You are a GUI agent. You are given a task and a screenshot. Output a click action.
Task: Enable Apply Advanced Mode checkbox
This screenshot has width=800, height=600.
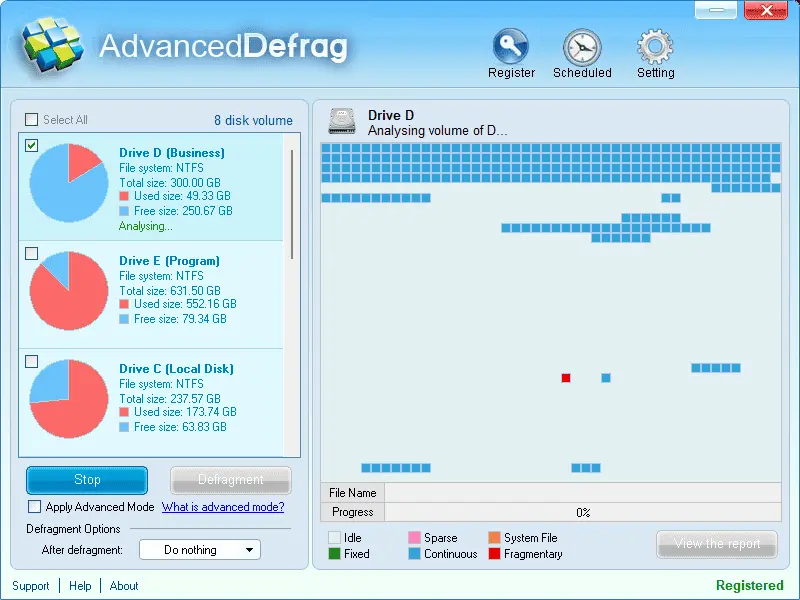[x=35, y=507]
